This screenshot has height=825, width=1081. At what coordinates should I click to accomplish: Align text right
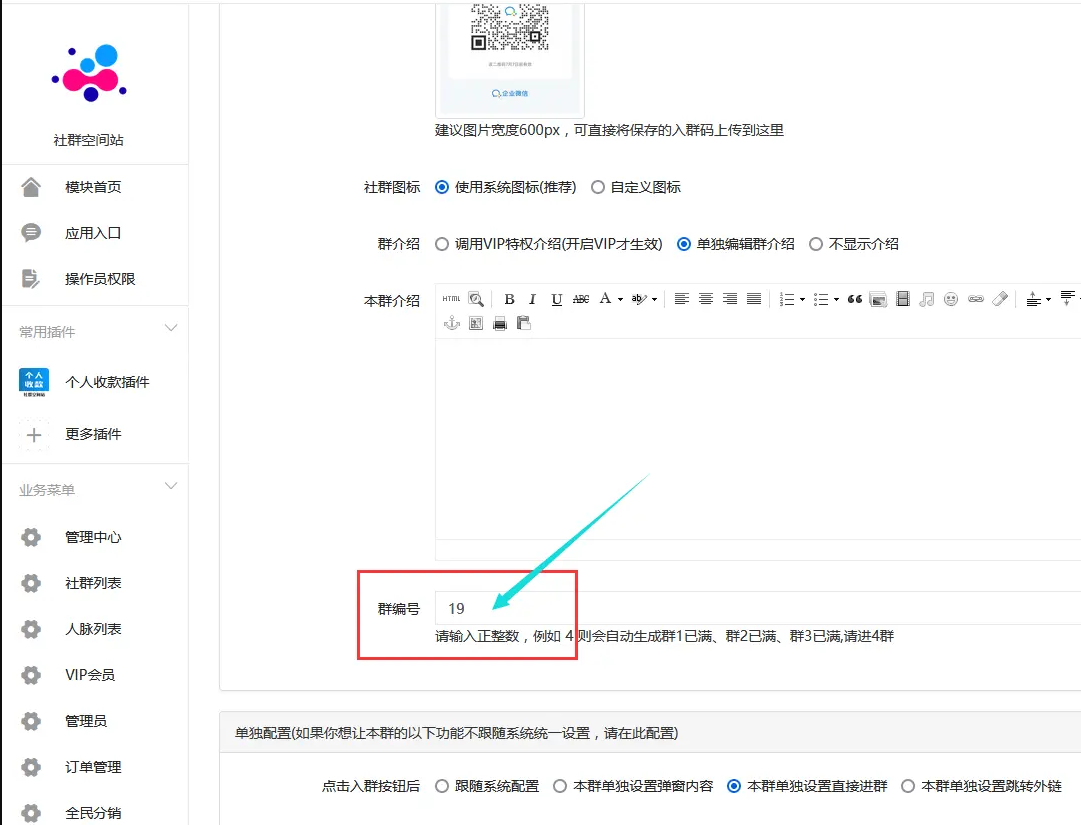coord(730,298)
